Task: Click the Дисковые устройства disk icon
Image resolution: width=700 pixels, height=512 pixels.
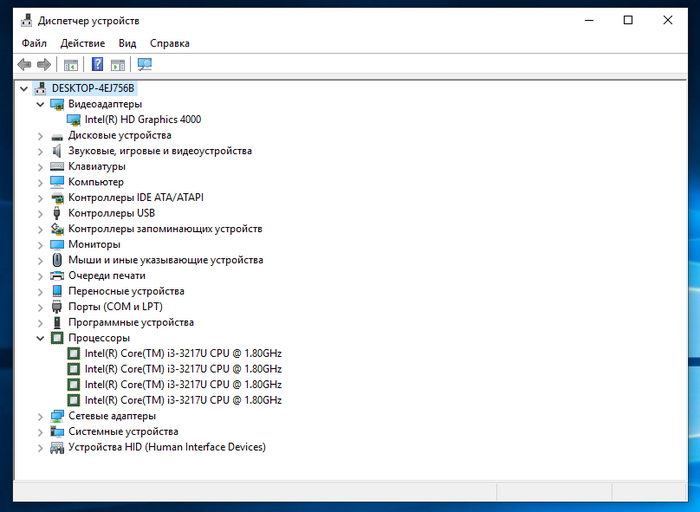Action: point(57,136)
